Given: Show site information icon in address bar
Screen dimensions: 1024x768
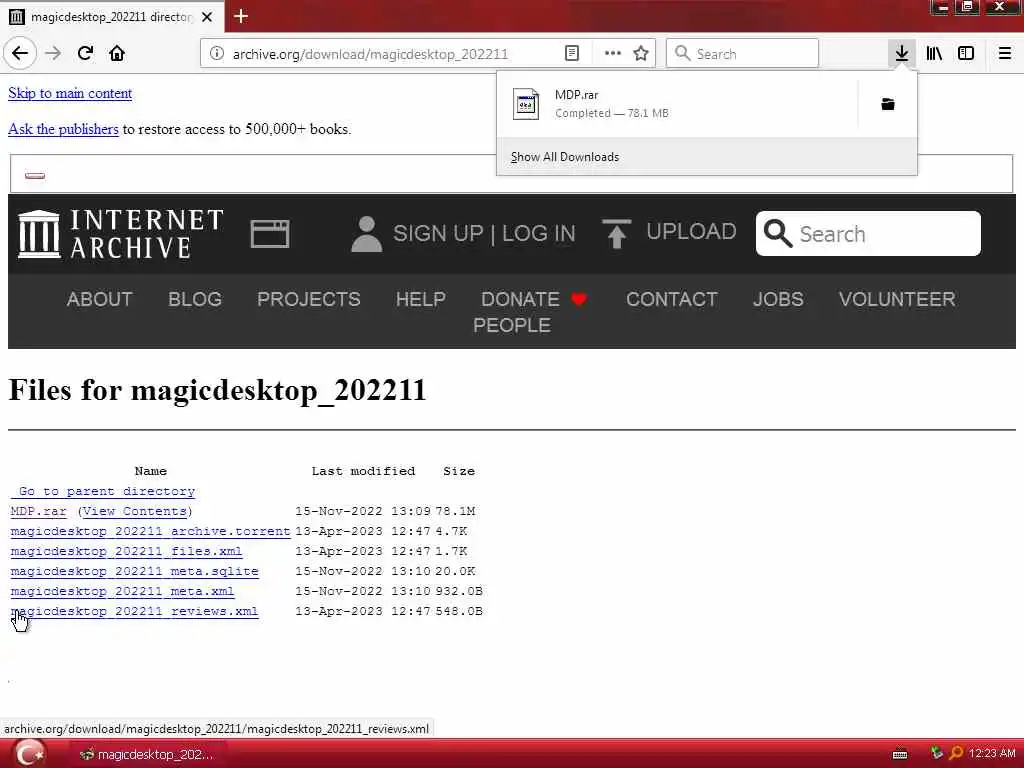Looking at the screenshot, I should click(x=217, y=54).
